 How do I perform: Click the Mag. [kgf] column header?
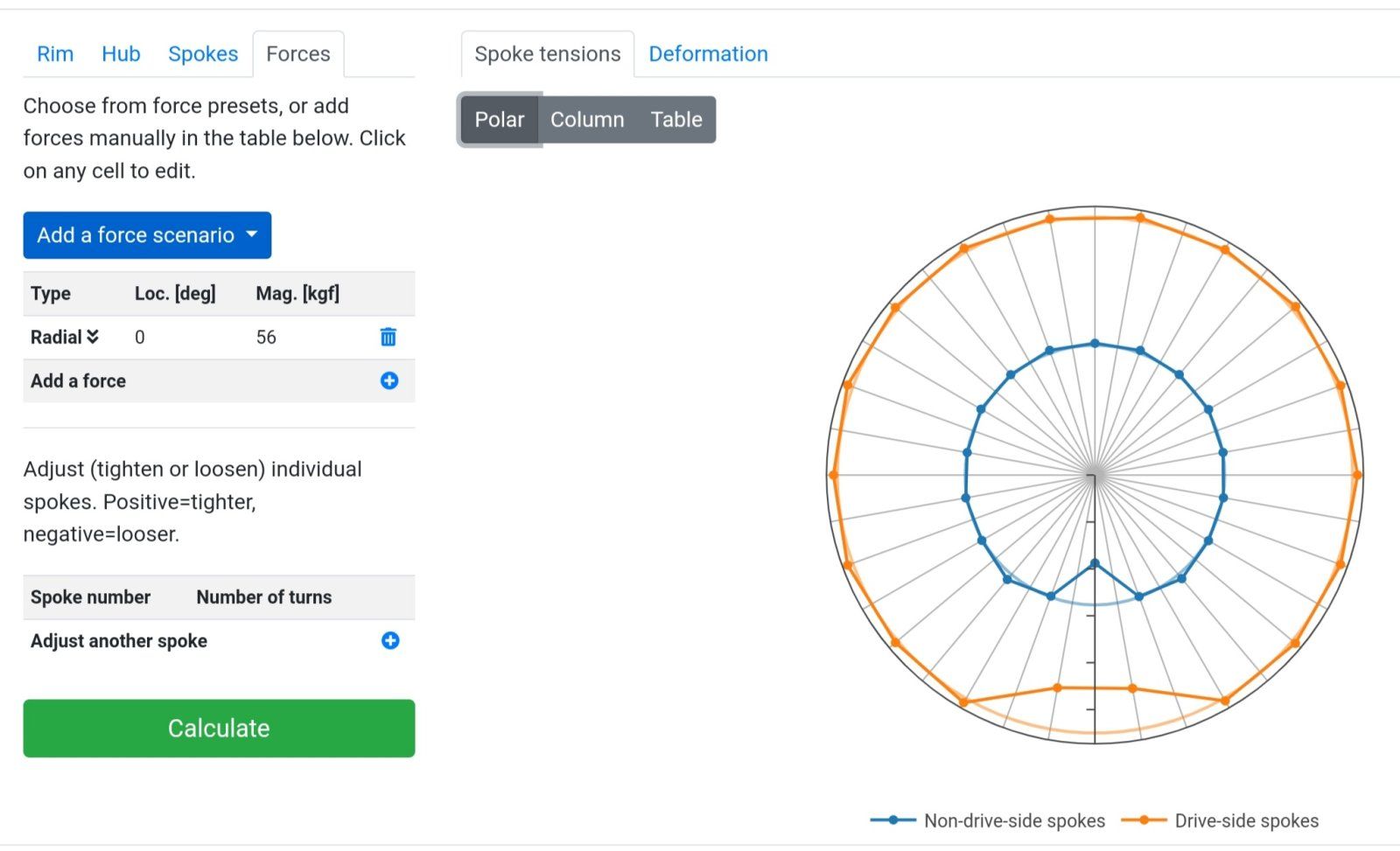tap(297, 294)
